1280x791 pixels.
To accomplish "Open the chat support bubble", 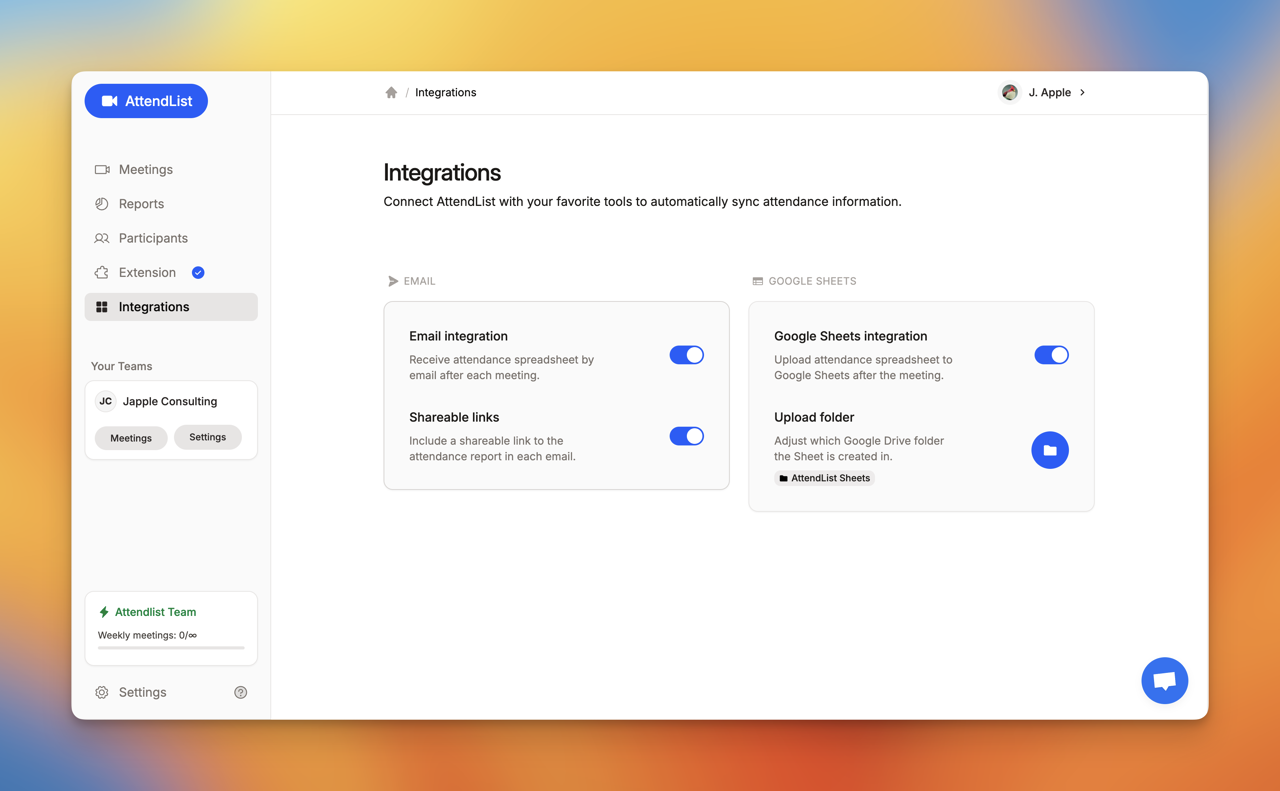I will coord(1164,681).
